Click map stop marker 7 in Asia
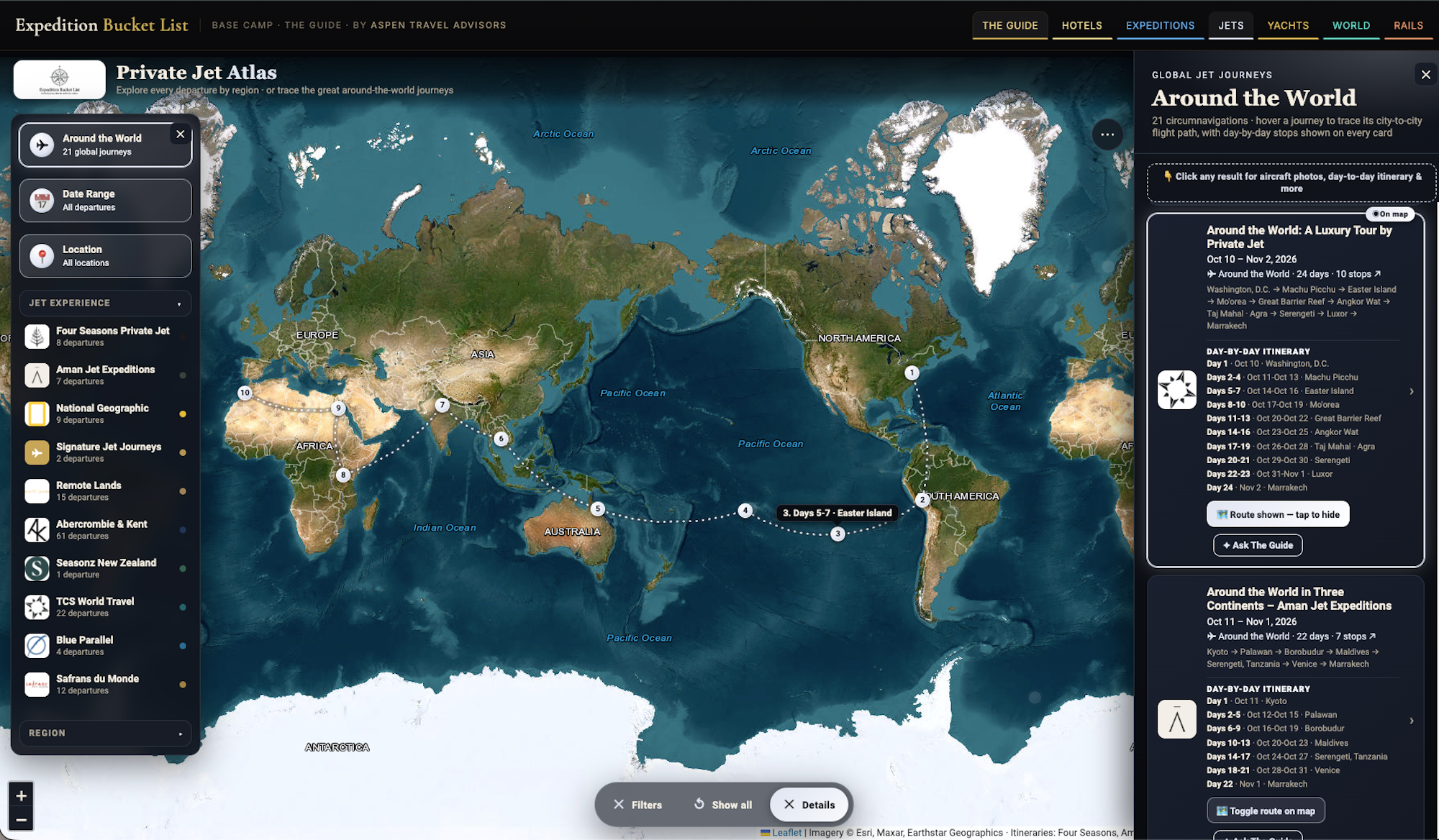The image size is (1439, 840). pos(442,405)
